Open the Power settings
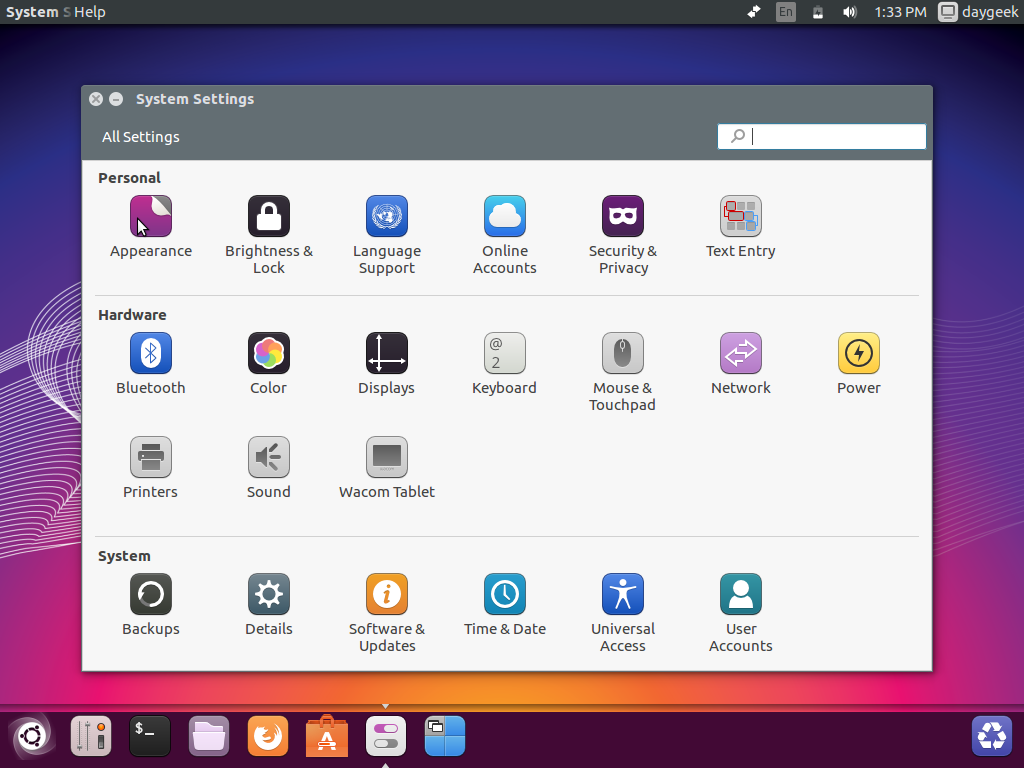The height and width of the screenshot is (768, 1024). (x=859, y=353)
